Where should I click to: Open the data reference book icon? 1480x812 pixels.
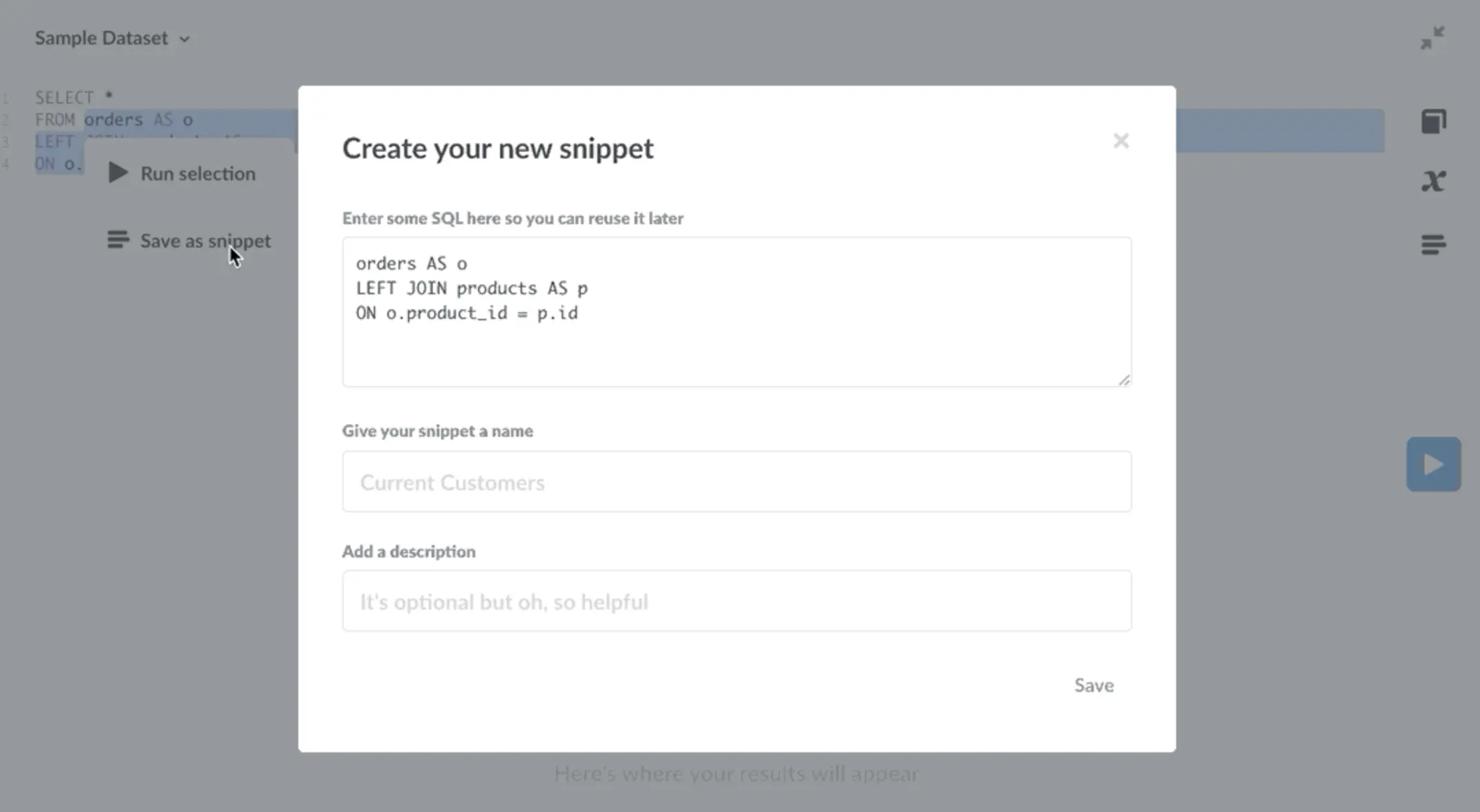tap(1433, 121)
